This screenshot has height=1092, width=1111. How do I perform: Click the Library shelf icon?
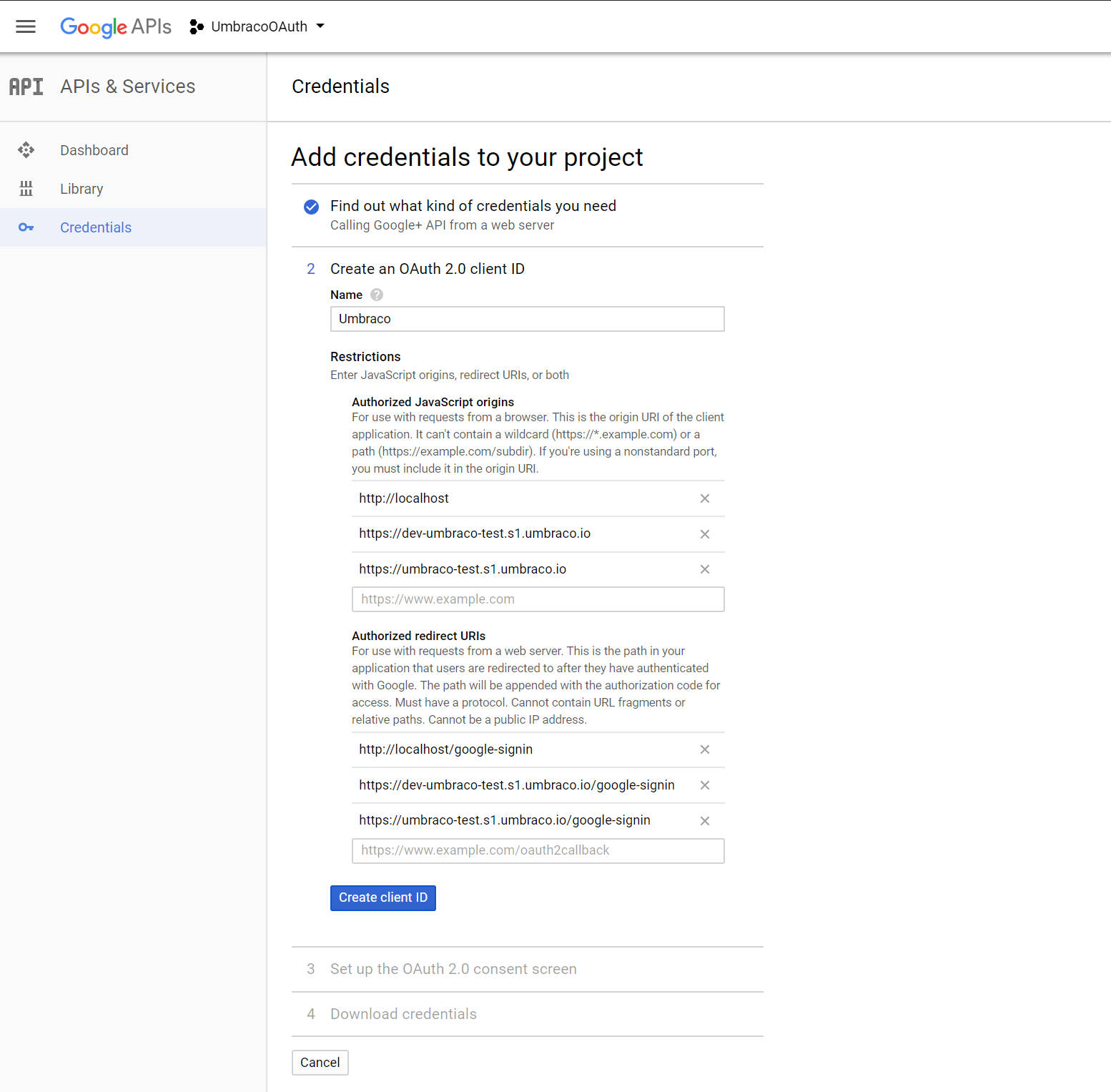pyautogui.click(x=26, y=189)
